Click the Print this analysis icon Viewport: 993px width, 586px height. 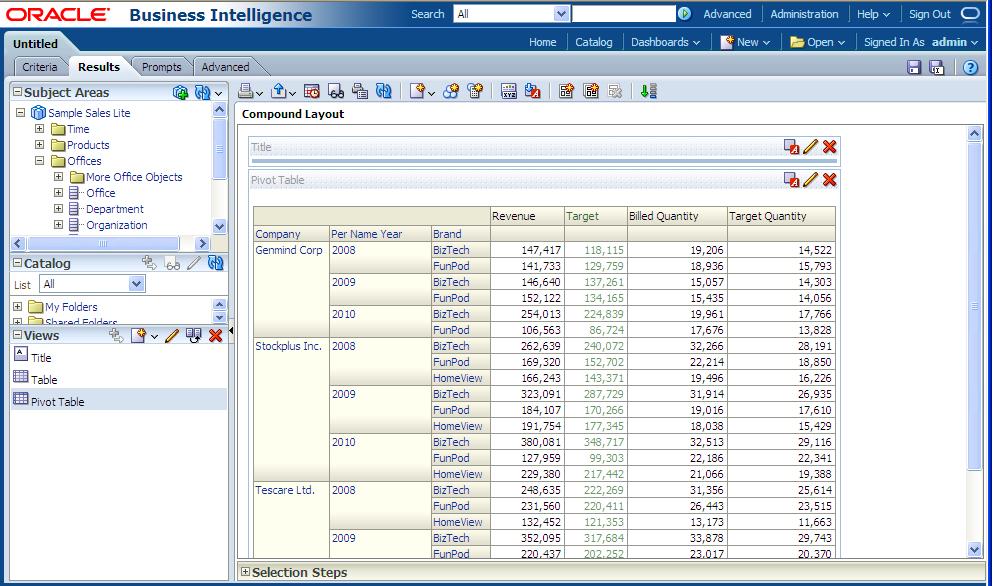[x=246, y=91]
